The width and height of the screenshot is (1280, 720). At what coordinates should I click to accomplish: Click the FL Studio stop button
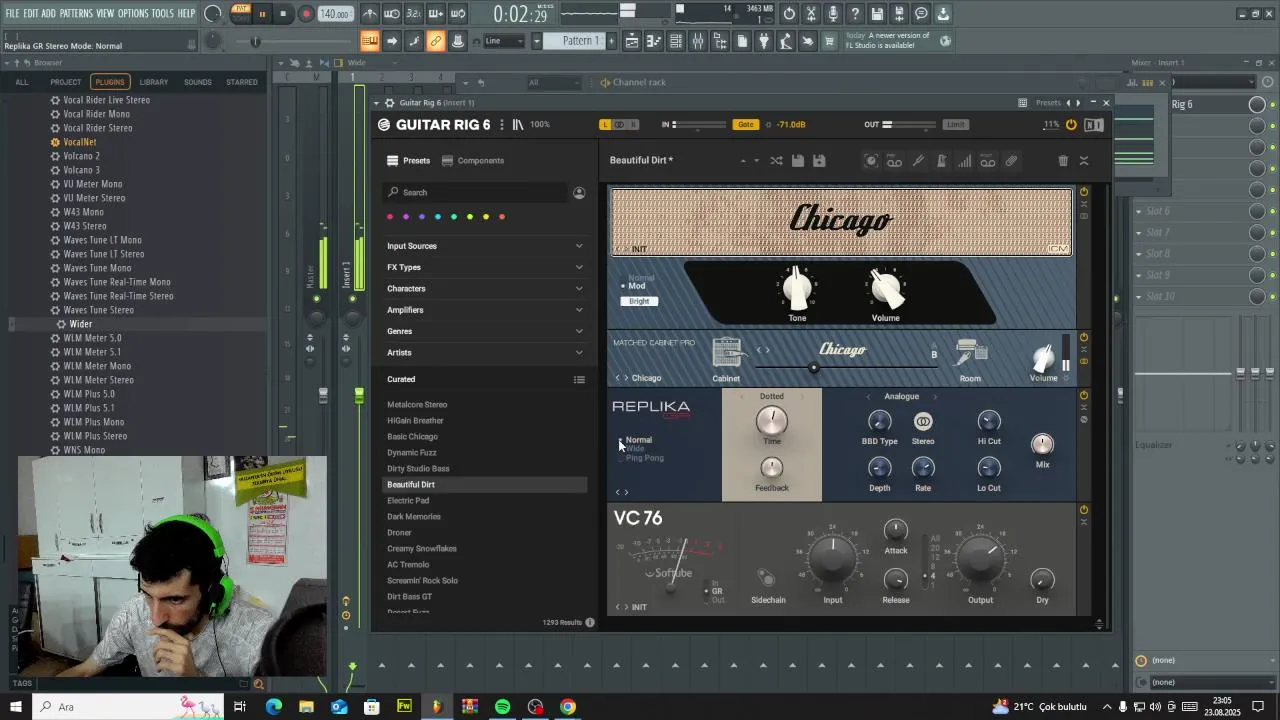click(284, 14)
